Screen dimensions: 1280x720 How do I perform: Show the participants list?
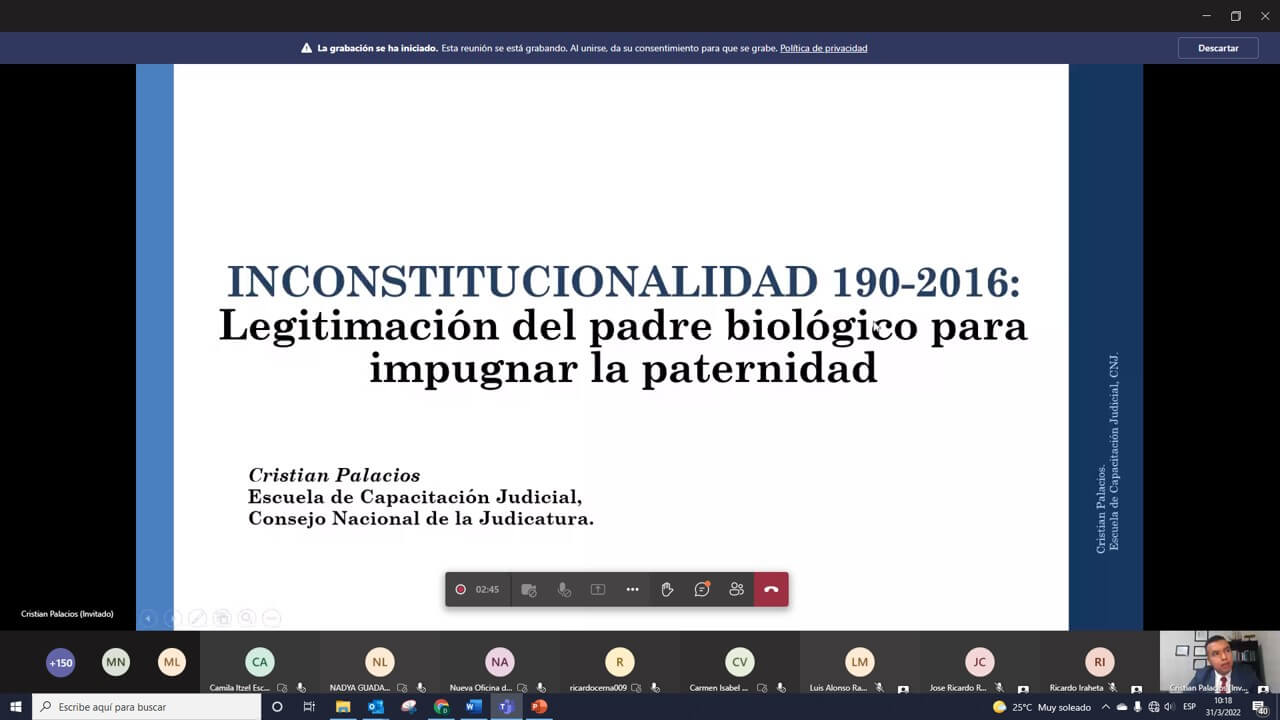[x=736, y=590]
